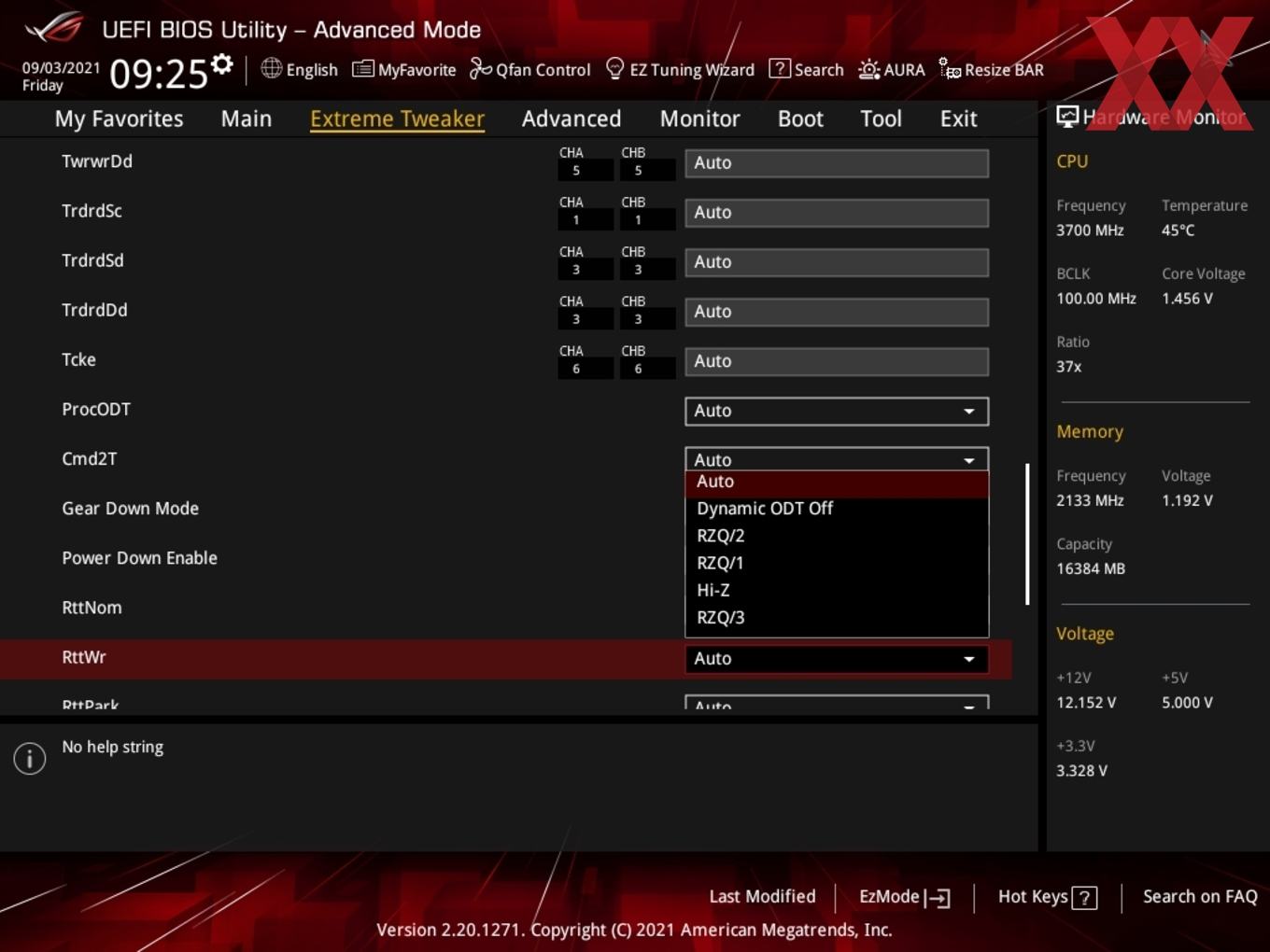Select RZQ/2 from the list
Image resolution: width=1270 pixels, height=952 pixels.
point(837,536)
